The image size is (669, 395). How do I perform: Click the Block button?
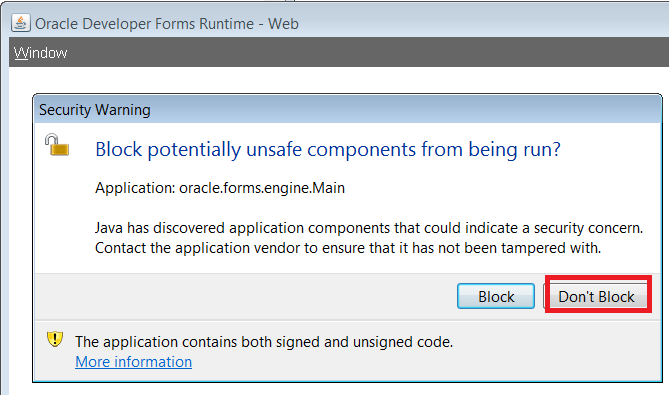click(496, 296)
